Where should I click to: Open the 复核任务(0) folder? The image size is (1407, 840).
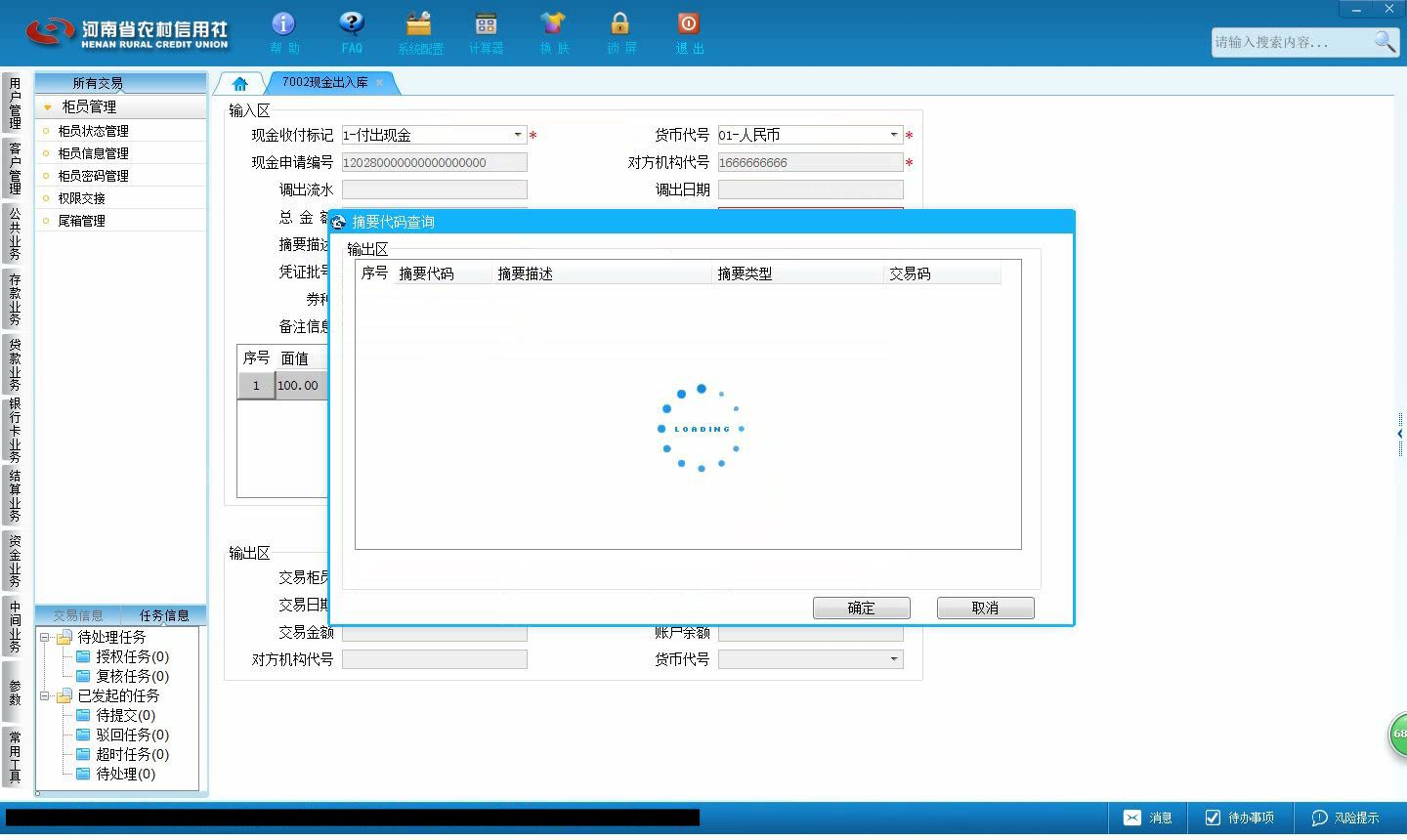[x=123, y=676]
